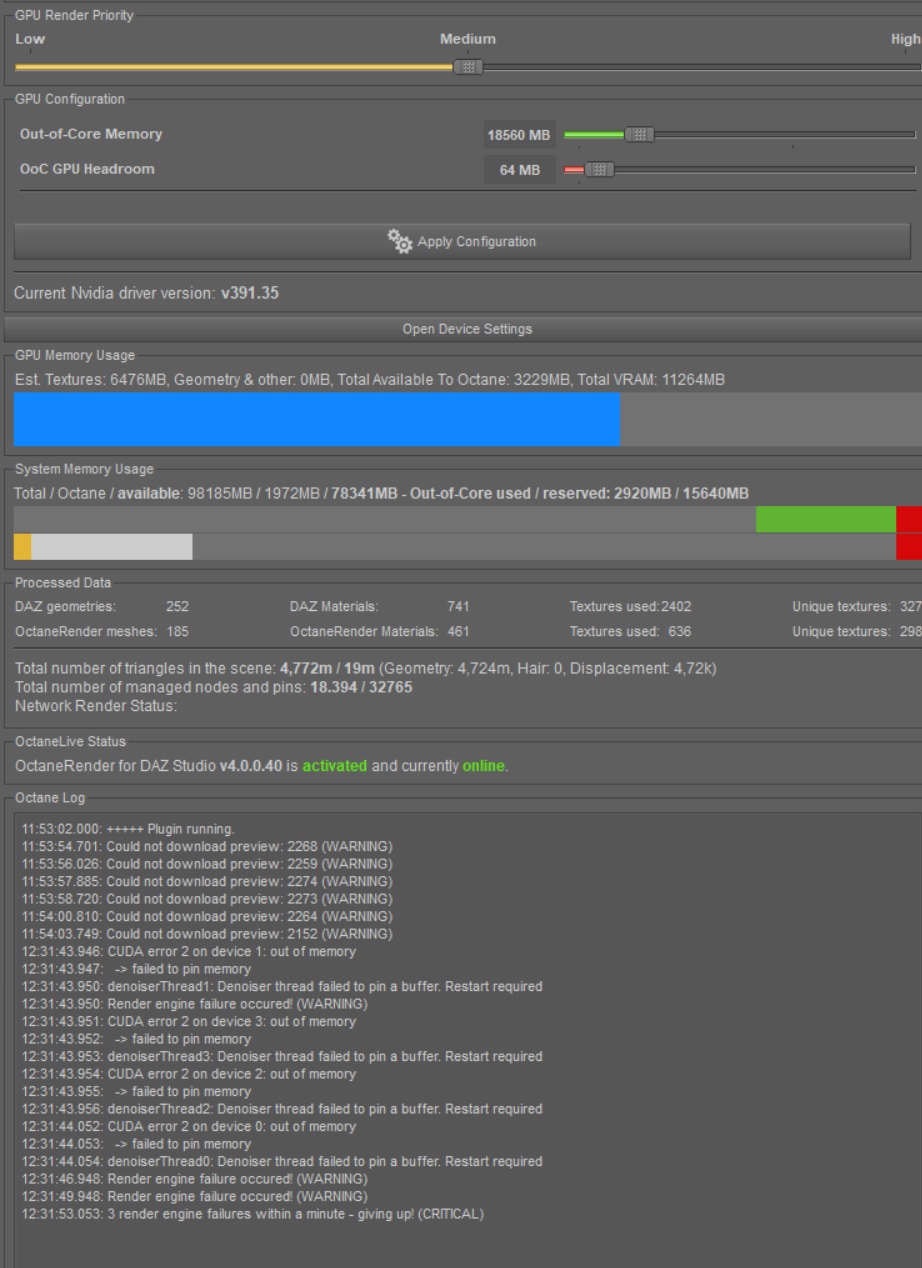Screen dimensions: 922x1268
Task: Click log line denoiserThread0 failed to pin buffer
Action: 282,1162
